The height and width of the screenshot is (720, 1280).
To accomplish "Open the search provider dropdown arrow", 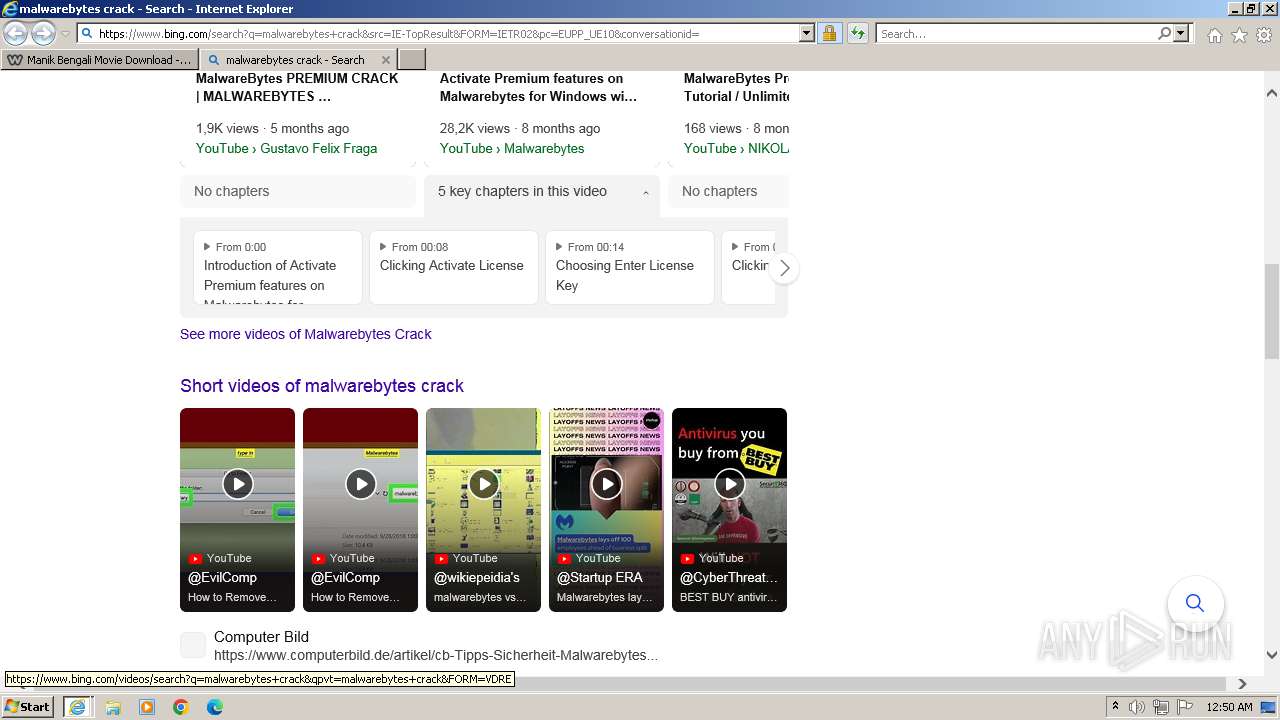I will (x=1181, y=33).
